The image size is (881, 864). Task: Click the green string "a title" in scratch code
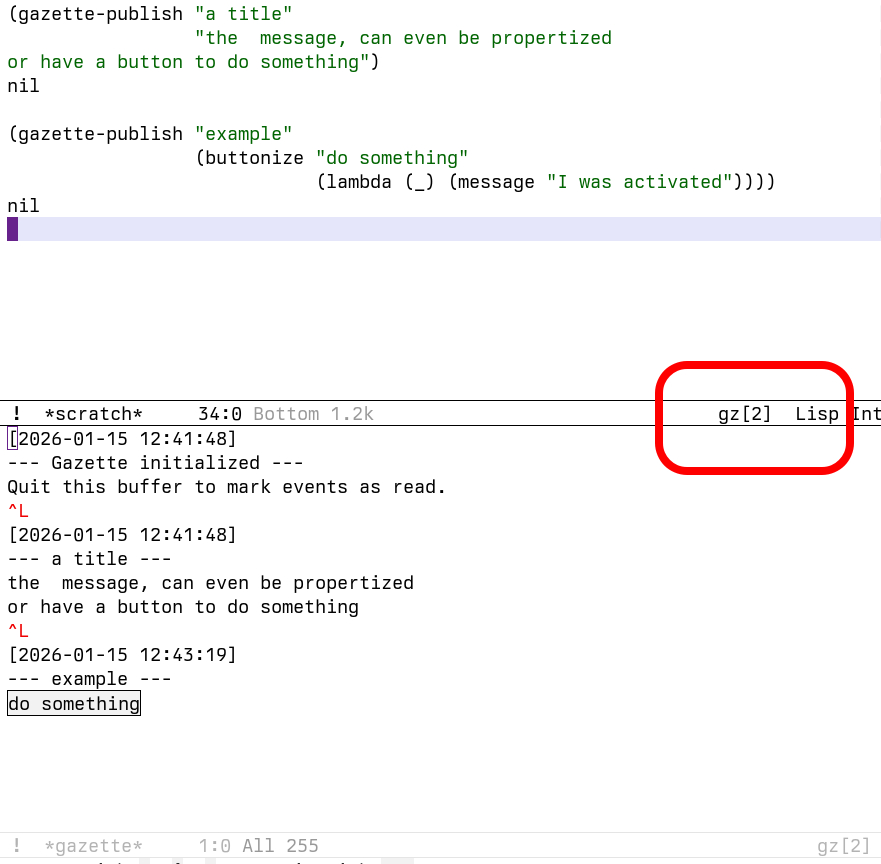243,13
